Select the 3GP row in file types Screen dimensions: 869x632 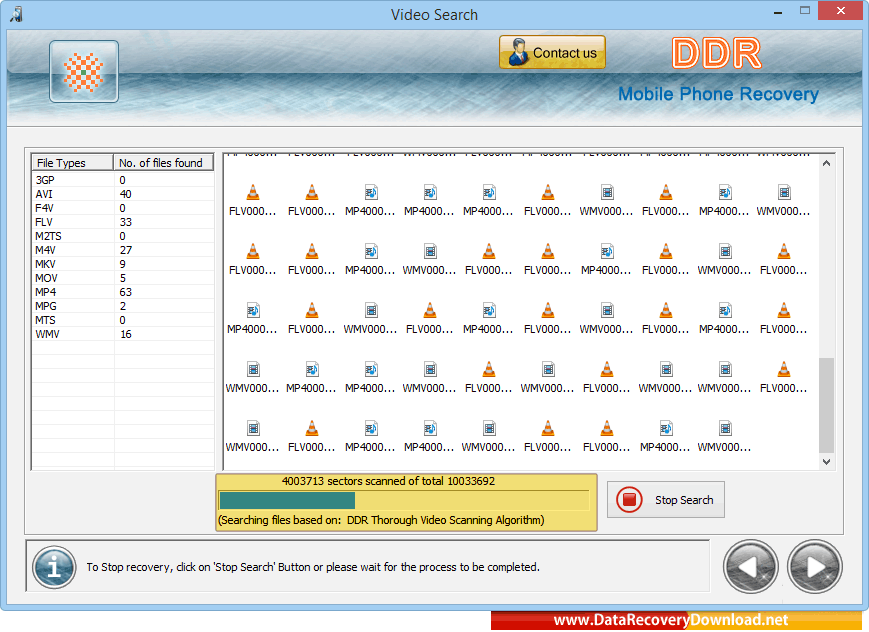123,180
